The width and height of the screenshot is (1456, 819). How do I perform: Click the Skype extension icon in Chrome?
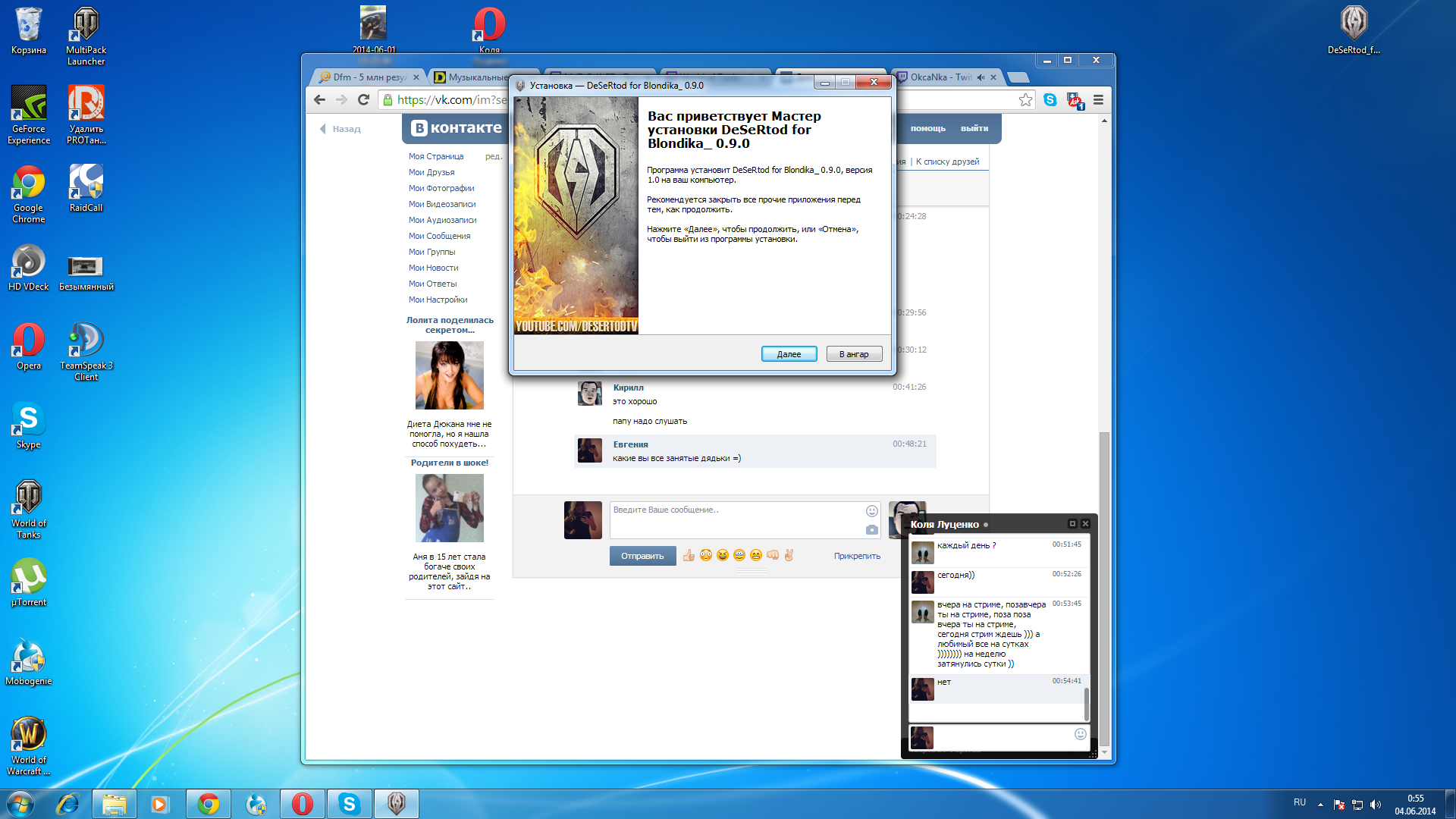pos(1050,100)
